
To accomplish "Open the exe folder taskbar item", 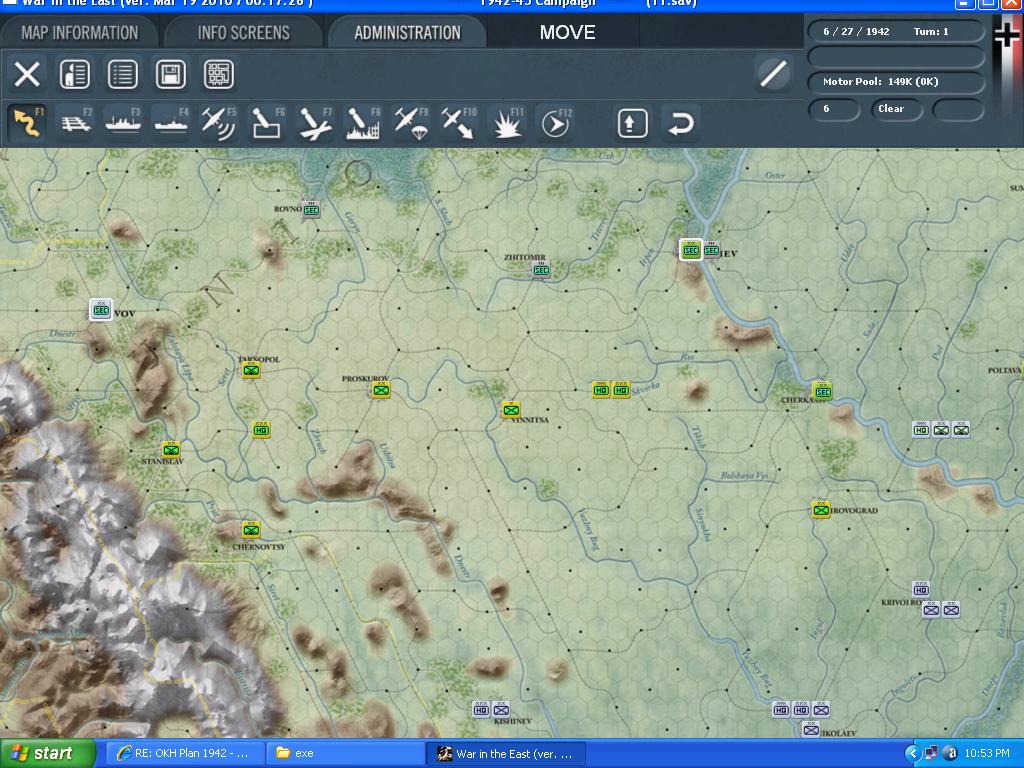I will click(345, 754).
